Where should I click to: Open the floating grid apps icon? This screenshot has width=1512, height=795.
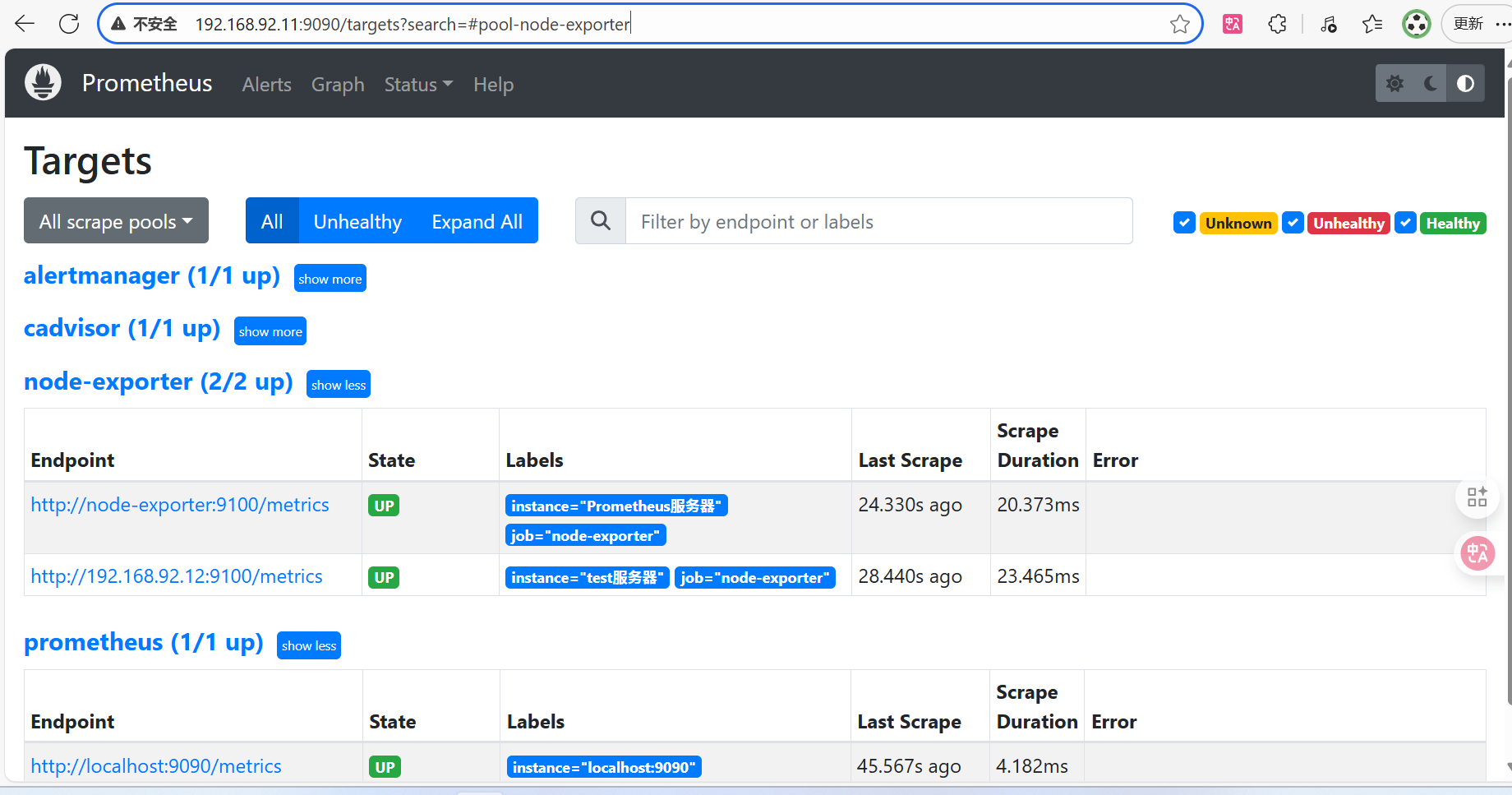coord(1477,497)
